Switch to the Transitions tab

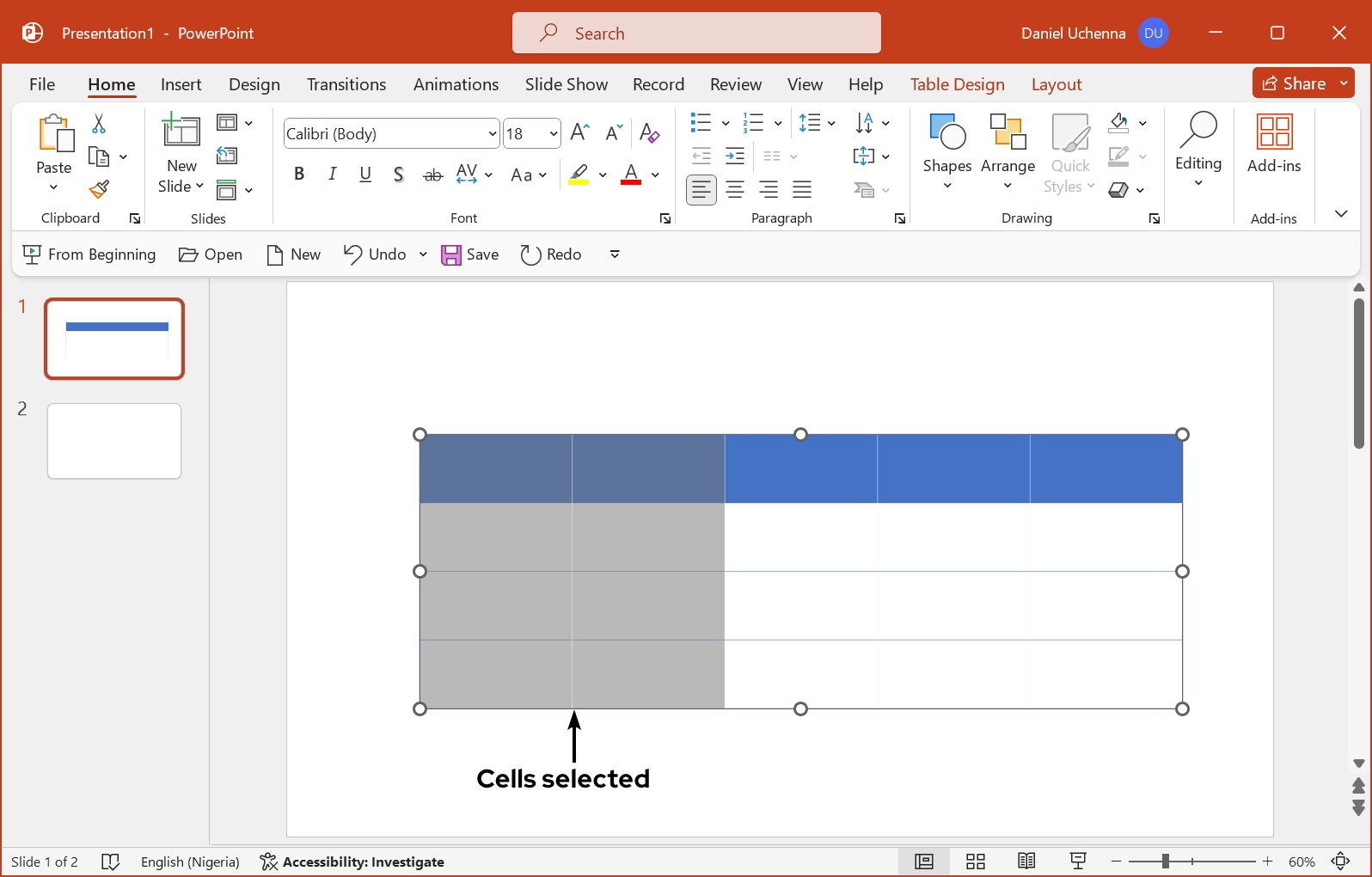(x=346, y=84)
